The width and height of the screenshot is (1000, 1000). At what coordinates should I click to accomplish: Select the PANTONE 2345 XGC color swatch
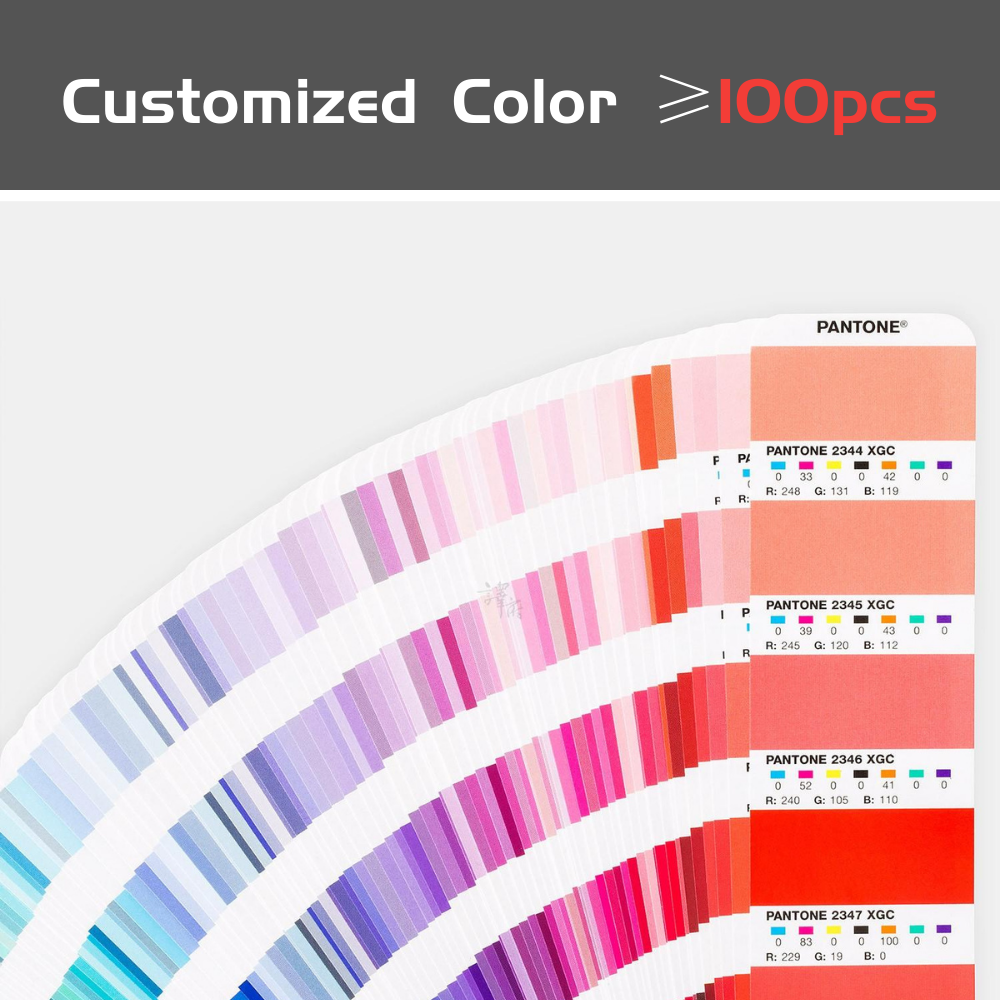tap(862, 546)
